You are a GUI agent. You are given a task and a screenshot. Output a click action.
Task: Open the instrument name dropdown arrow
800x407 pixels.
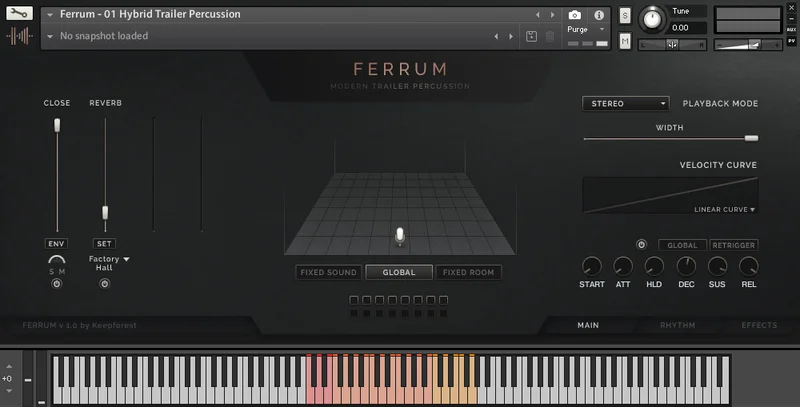pyautogui.click(x=50, y=15)
